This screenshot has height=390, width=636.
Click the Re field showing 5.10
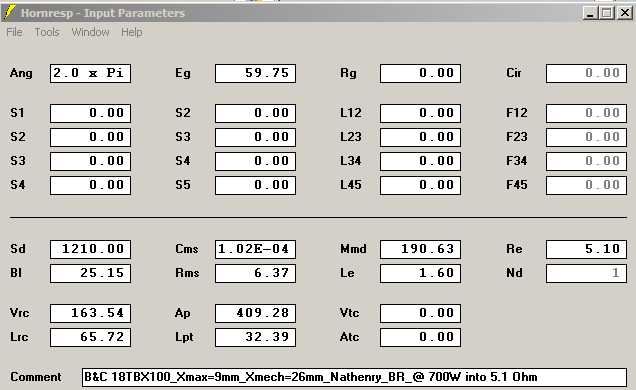(587, 249)
